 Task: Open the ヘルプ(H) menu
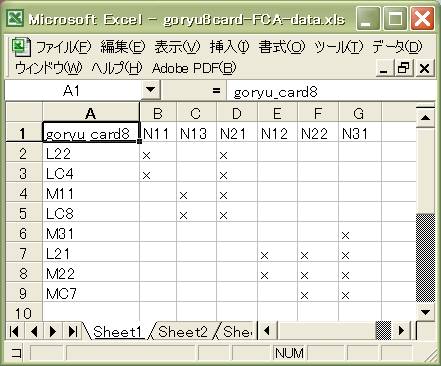coord(117,68)
